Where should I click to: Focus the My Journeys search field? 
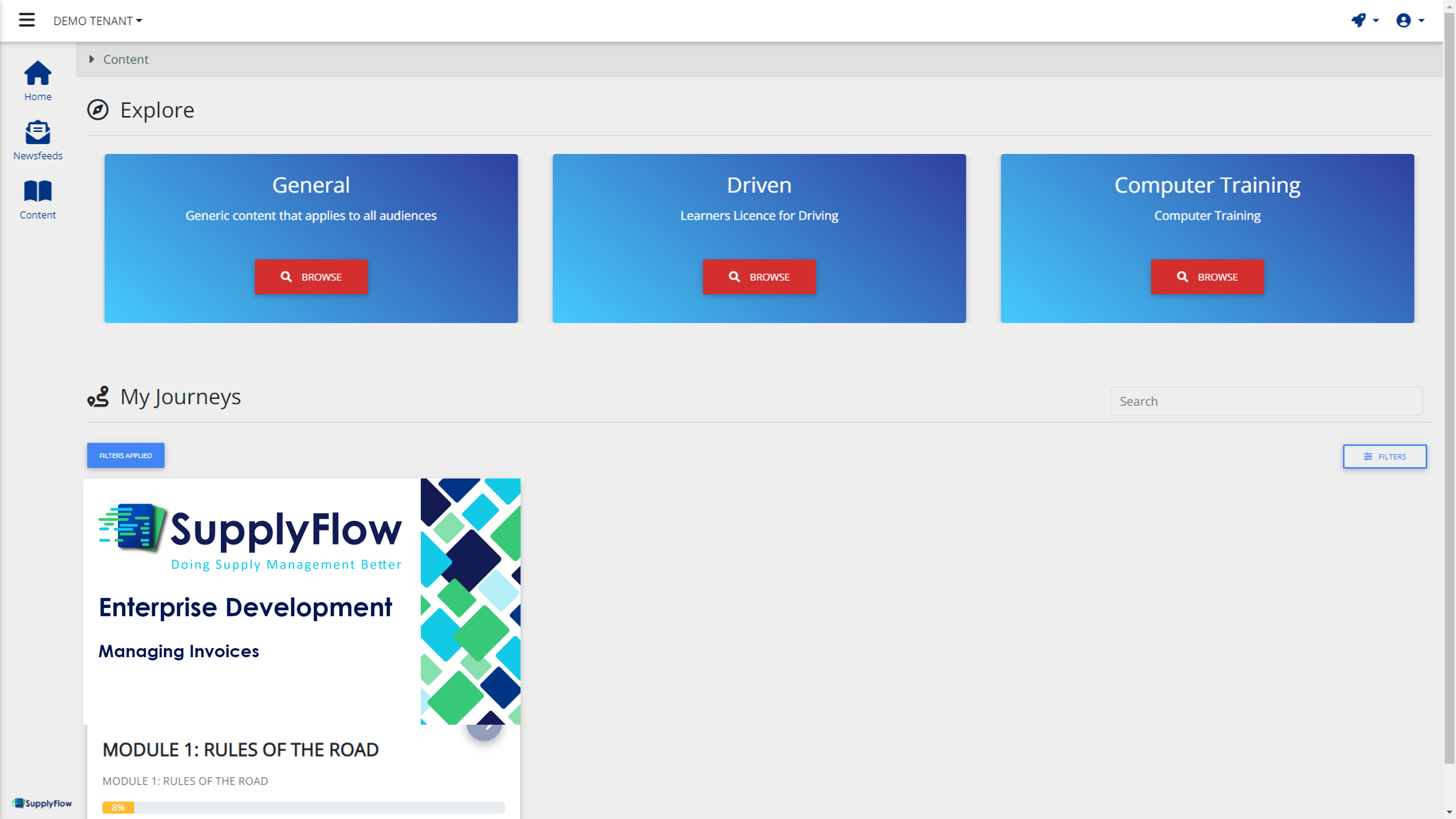pyautogui.click(x=1266, y=401)
